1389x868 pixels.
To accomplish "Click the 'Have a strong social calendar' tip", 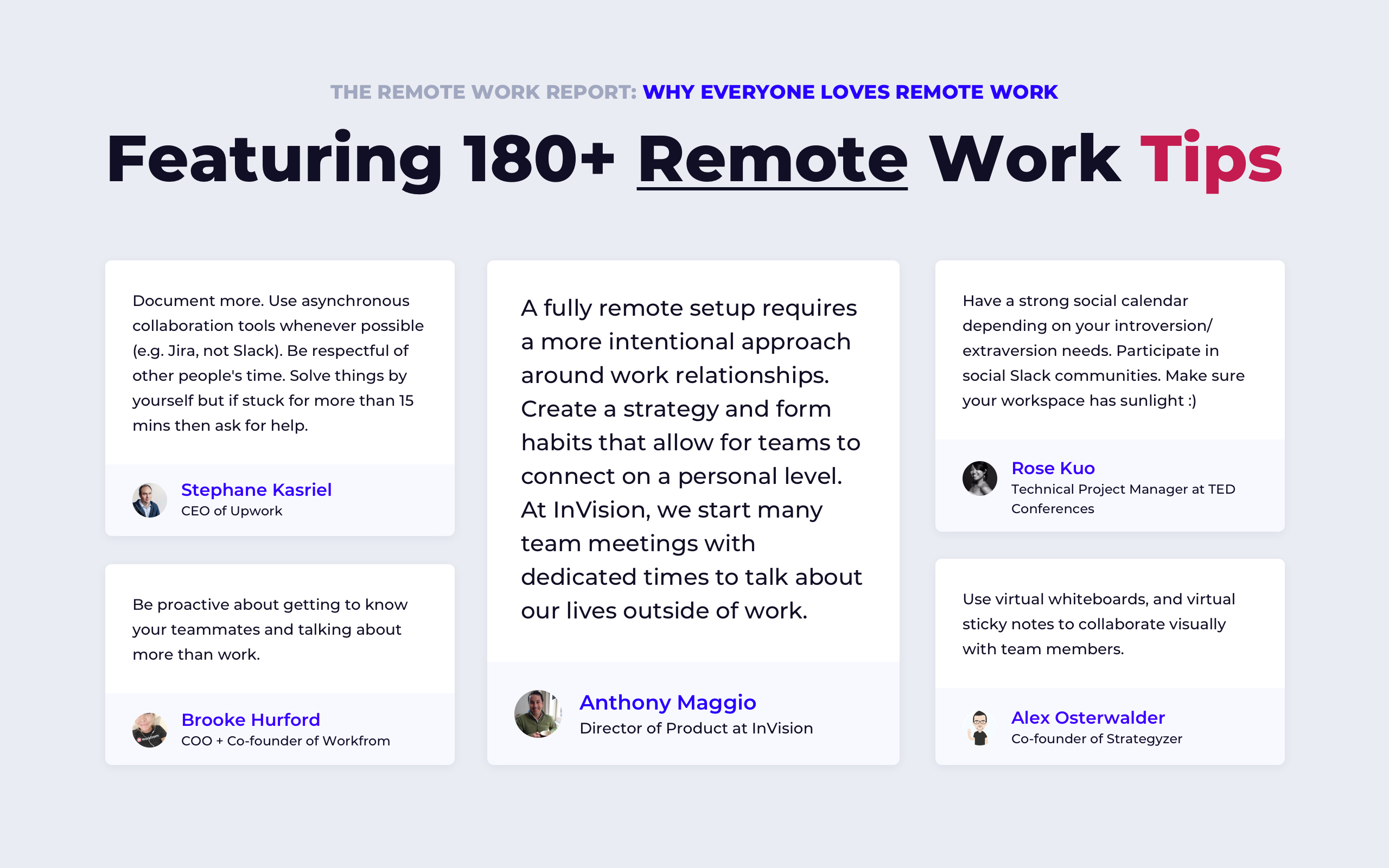I will point(1103,350).
